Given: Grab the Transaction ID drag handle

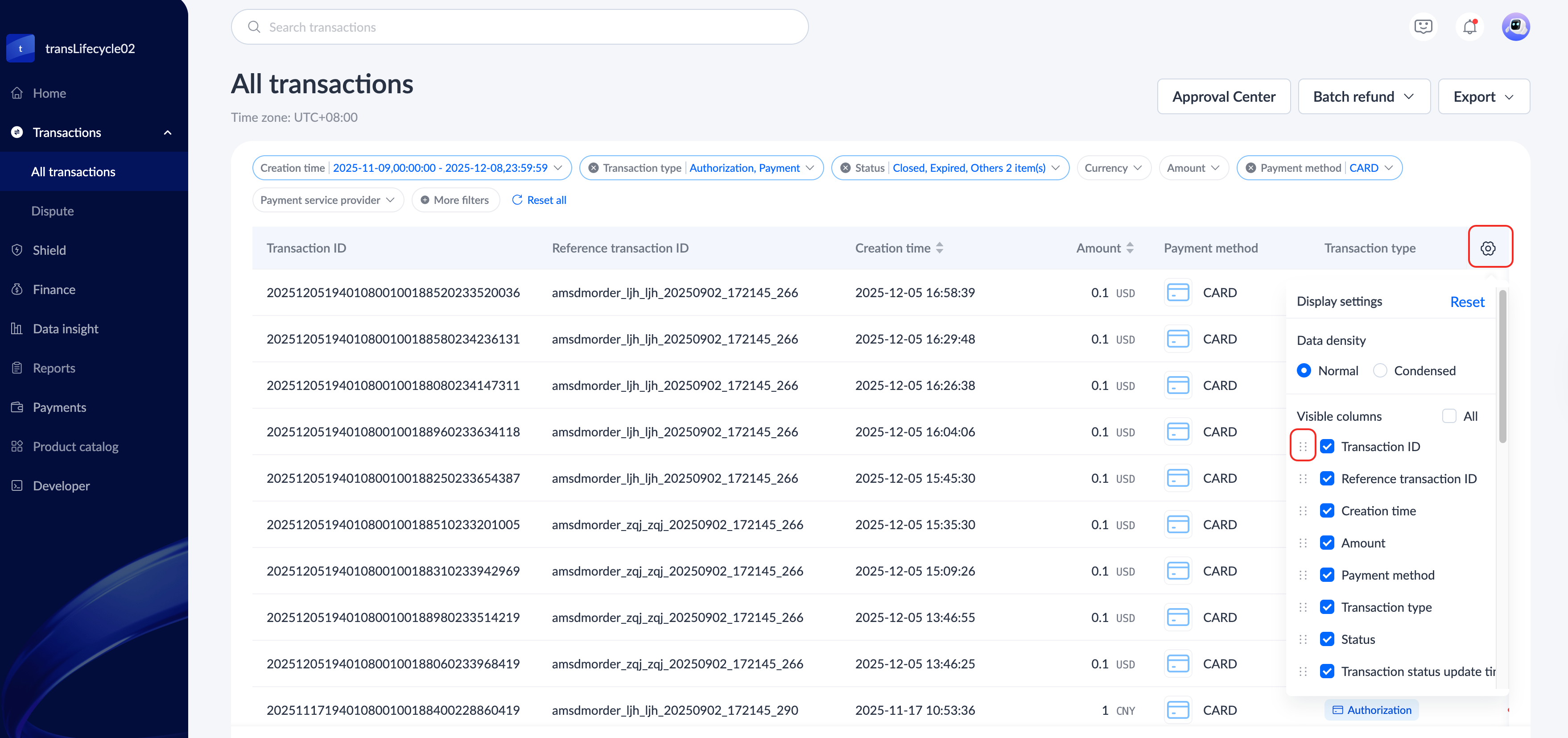Looking at the screenshot, I should [1303, 446].
